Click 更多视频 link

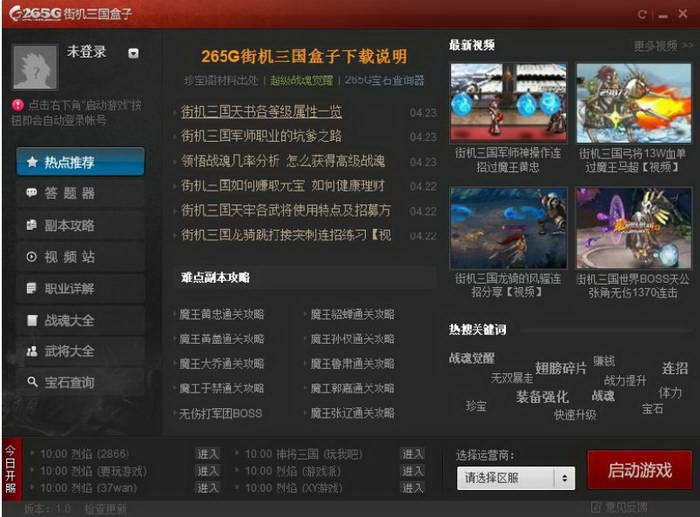tap(663, 46)
